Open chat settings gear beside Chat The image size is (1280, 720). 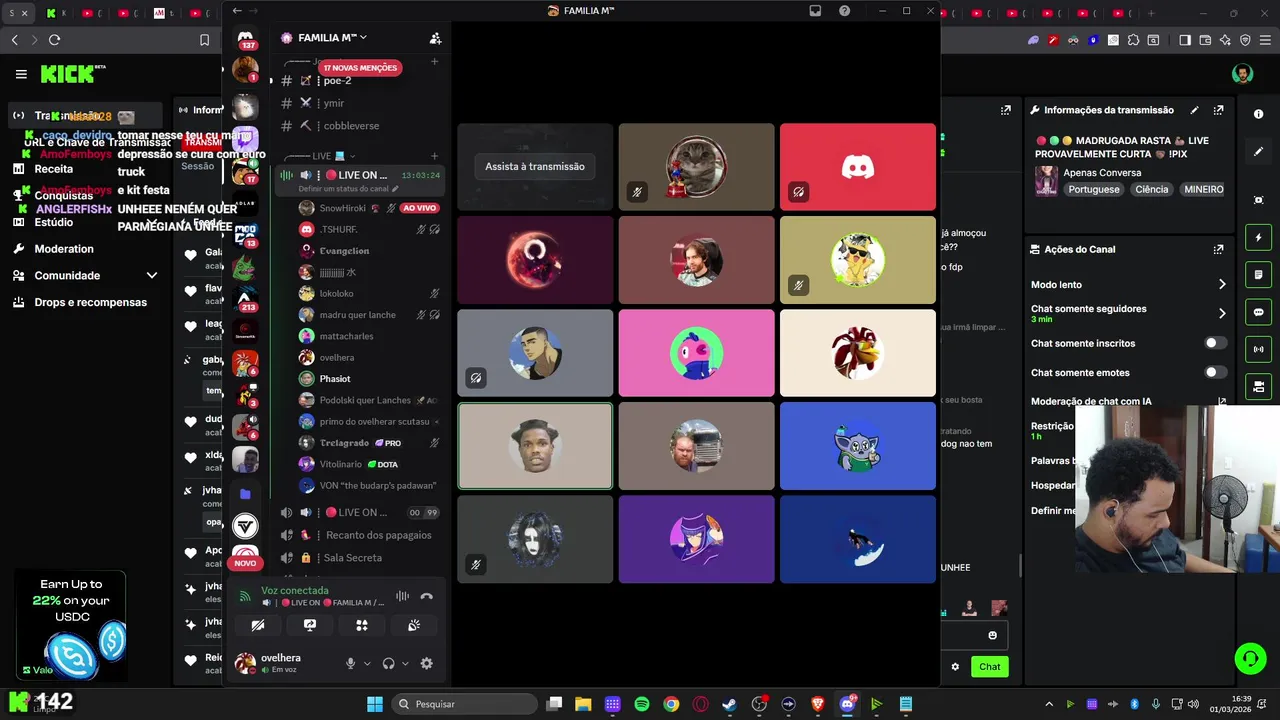tap(955, 667)
